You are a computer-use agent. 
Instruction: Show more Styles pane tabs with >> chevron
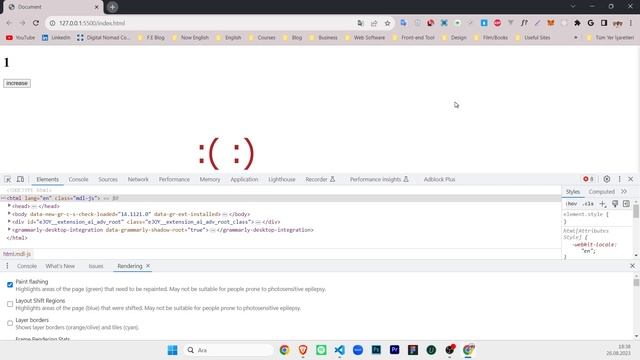(x=624, y=191)
